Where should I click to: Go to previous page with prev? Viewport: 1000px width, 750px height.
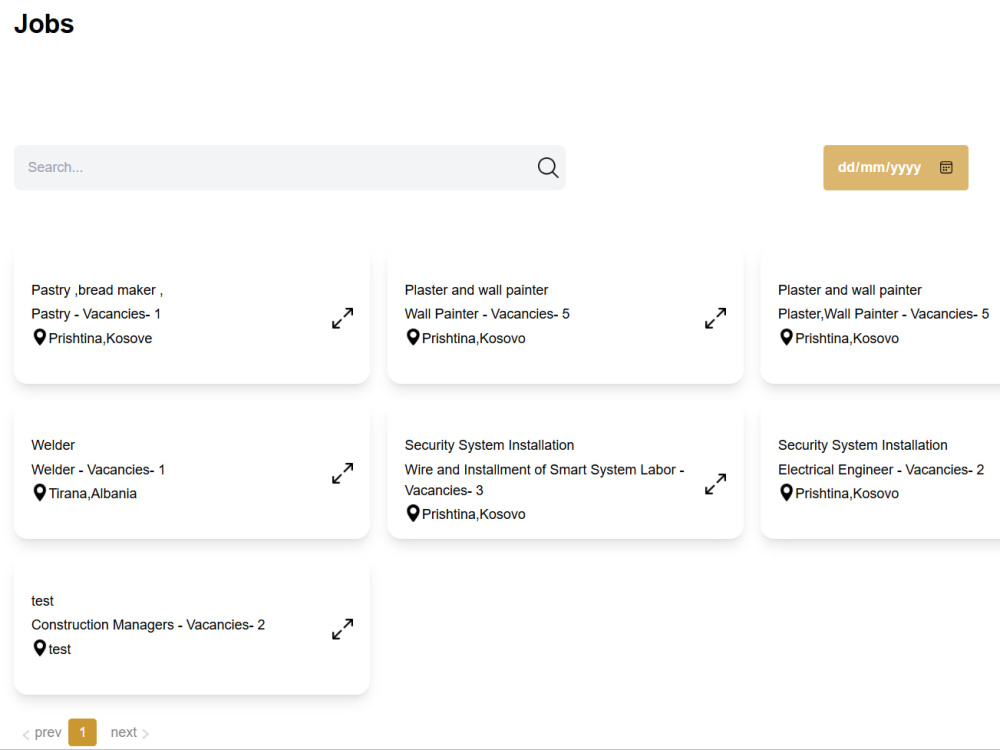pyautogui.click(x=42, y=732)
